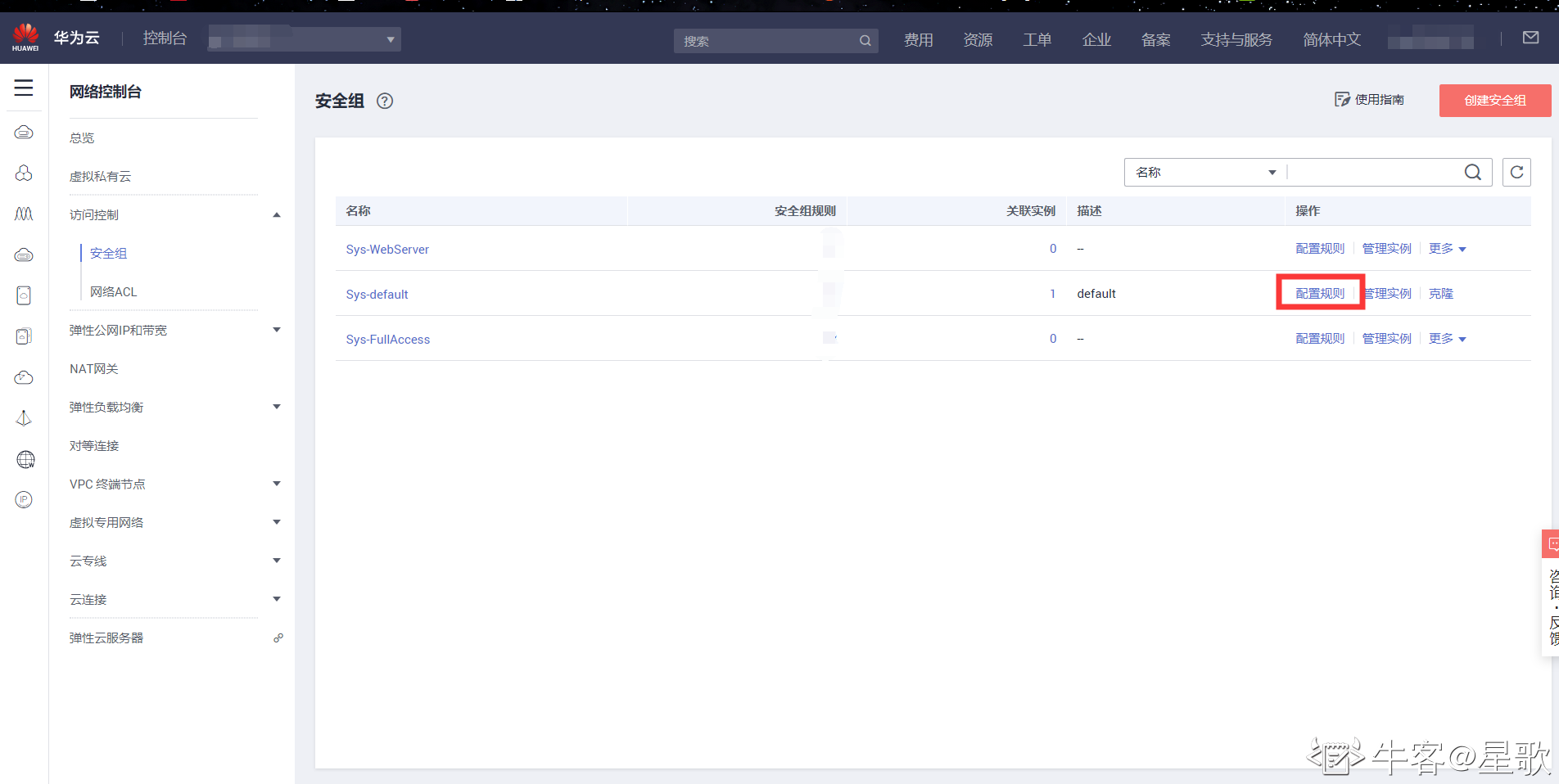Select 网络ACL in the sidebar
The width and height of the screenshot is (1559, 784).
[113, 291]
